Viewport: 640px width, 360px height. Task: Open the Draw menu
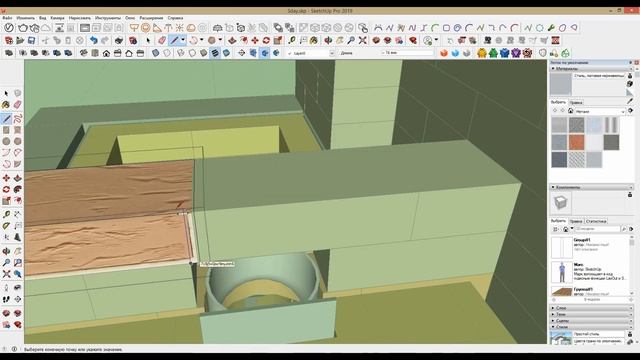(x=80, y=18)
